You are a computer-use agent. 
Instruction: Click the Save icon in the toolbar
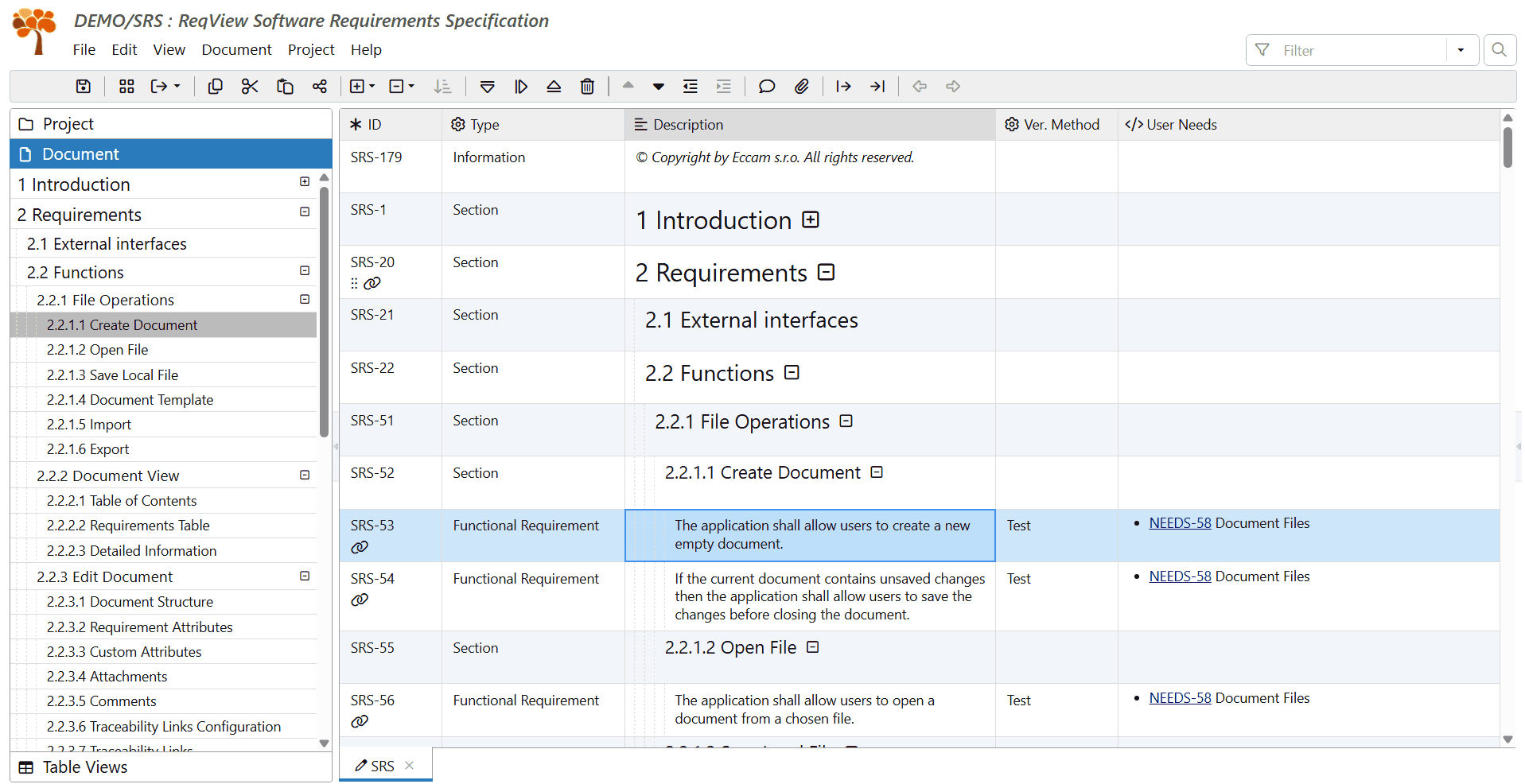84,87
